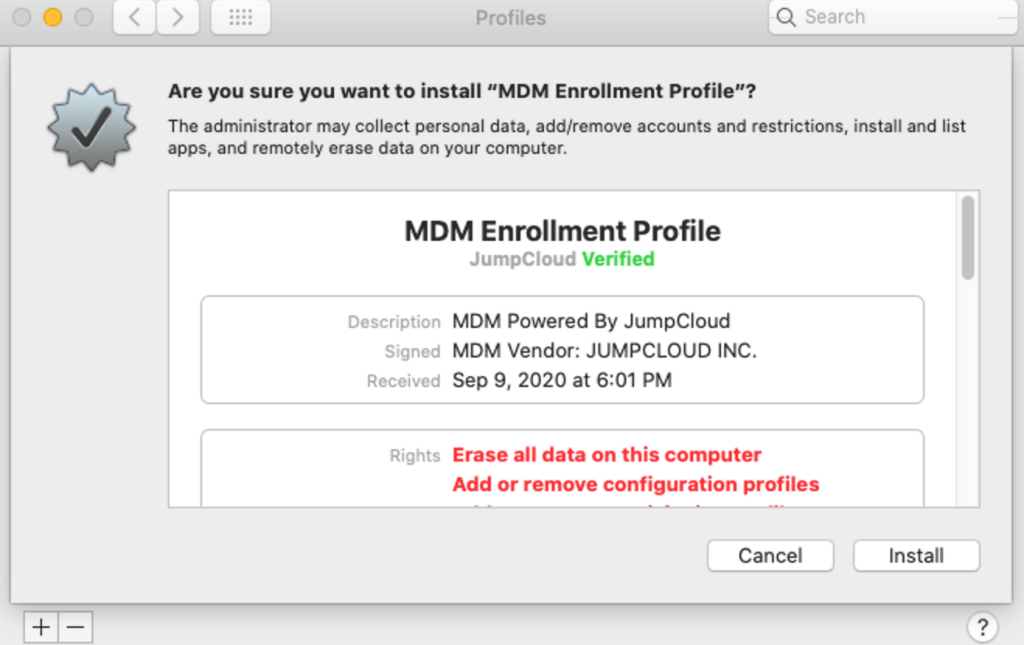The height and width of the screenshot is (645, 1024).
Task: Click the green Verified status text
Action: click(x=618, y=259)
